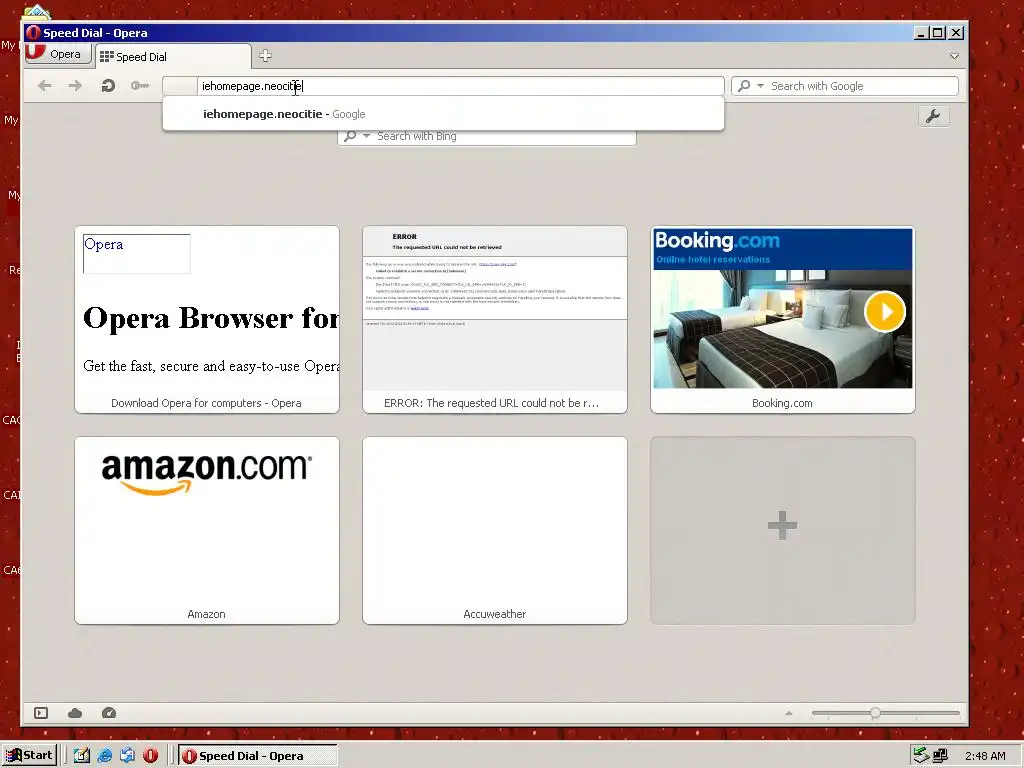
Task: Click the 2:48 AM clock
Action: click(985, 756)
